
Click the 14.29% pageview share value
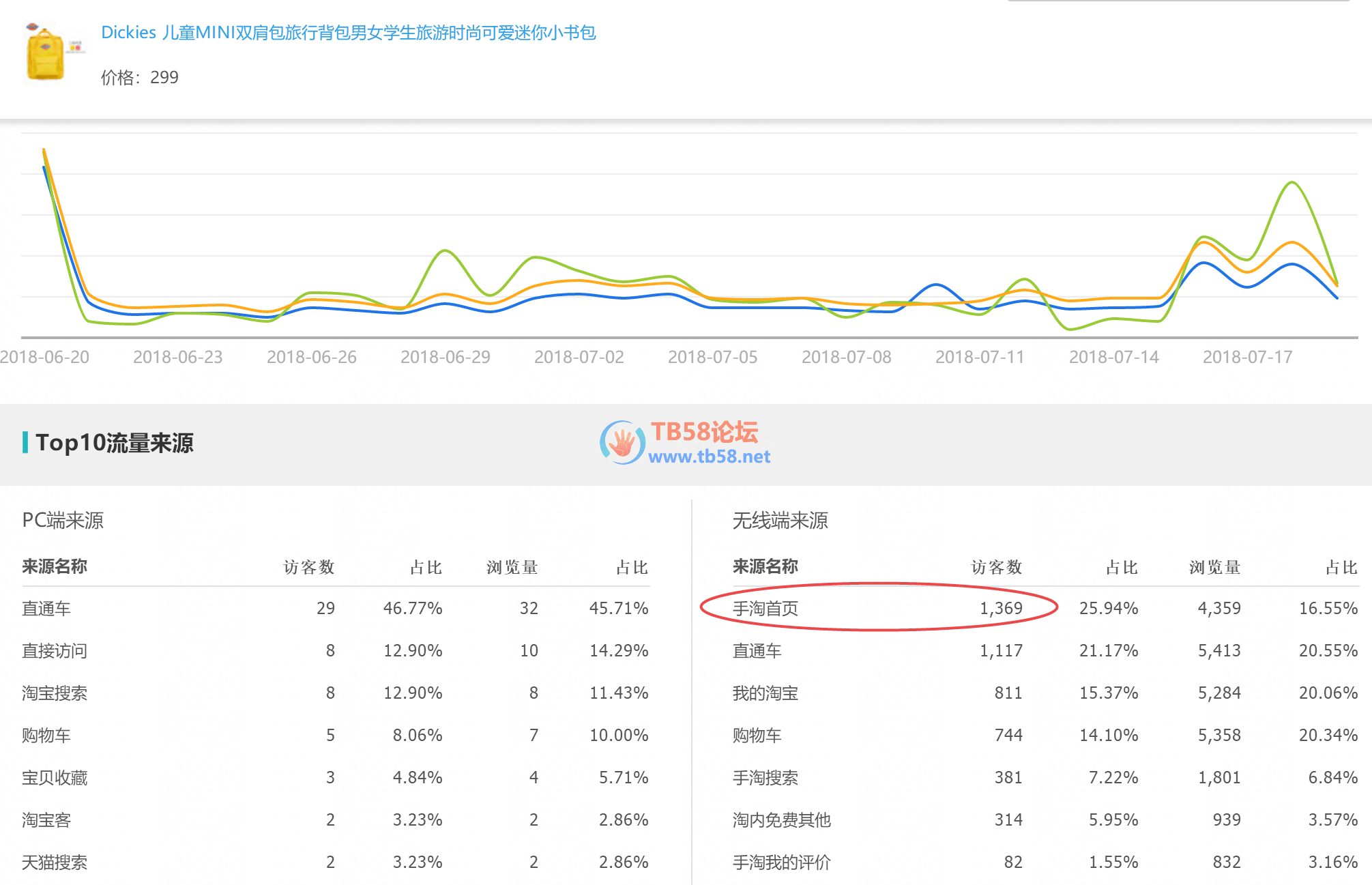[619, 650]
